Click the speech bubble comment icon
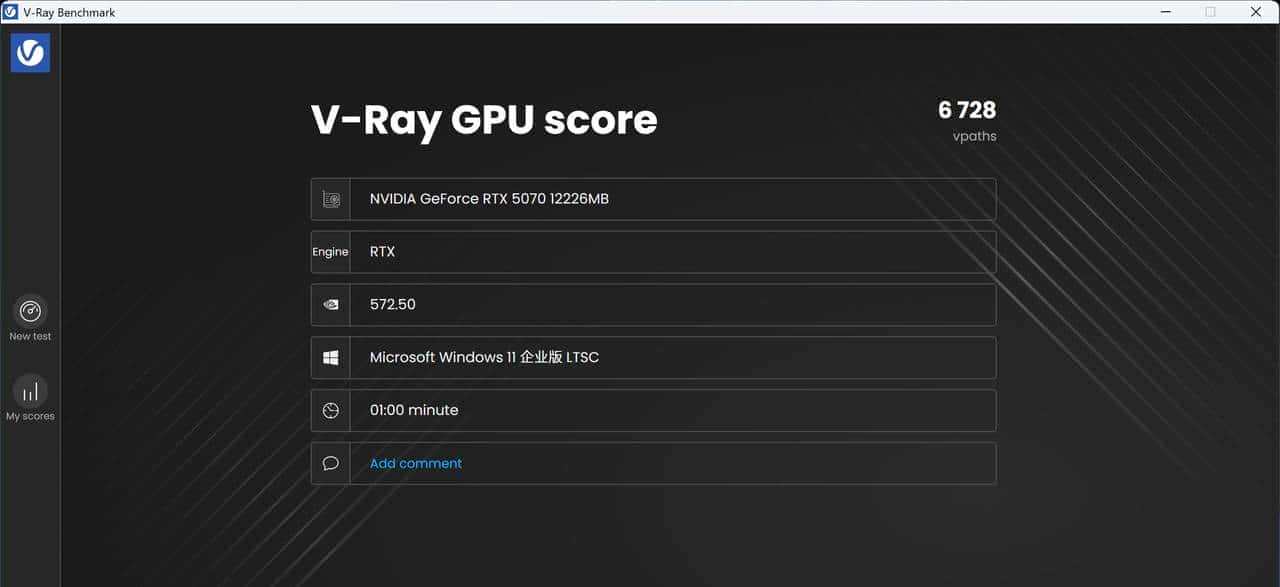 [330, 463]
